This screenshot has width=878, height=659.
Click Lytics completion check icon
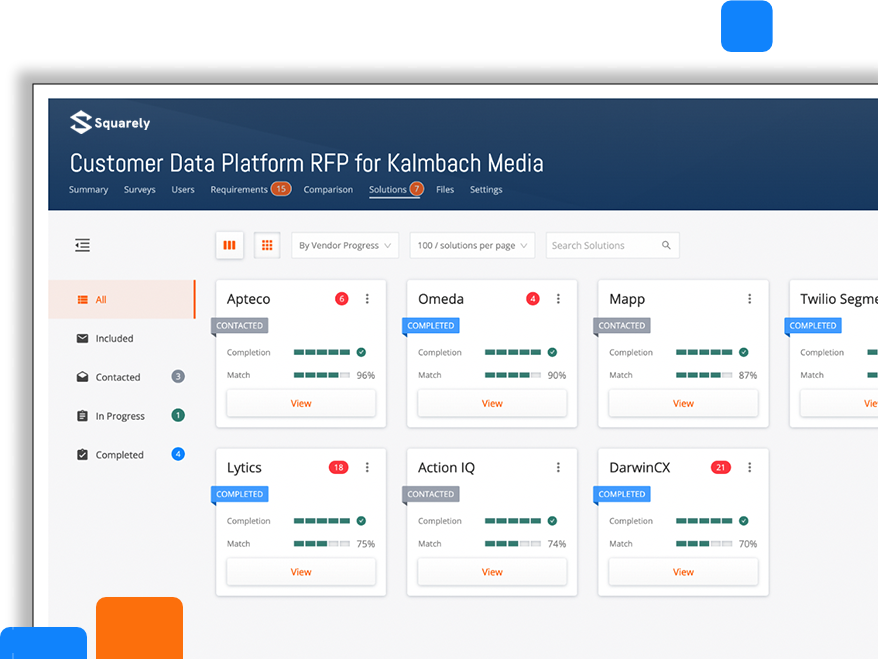361,521
